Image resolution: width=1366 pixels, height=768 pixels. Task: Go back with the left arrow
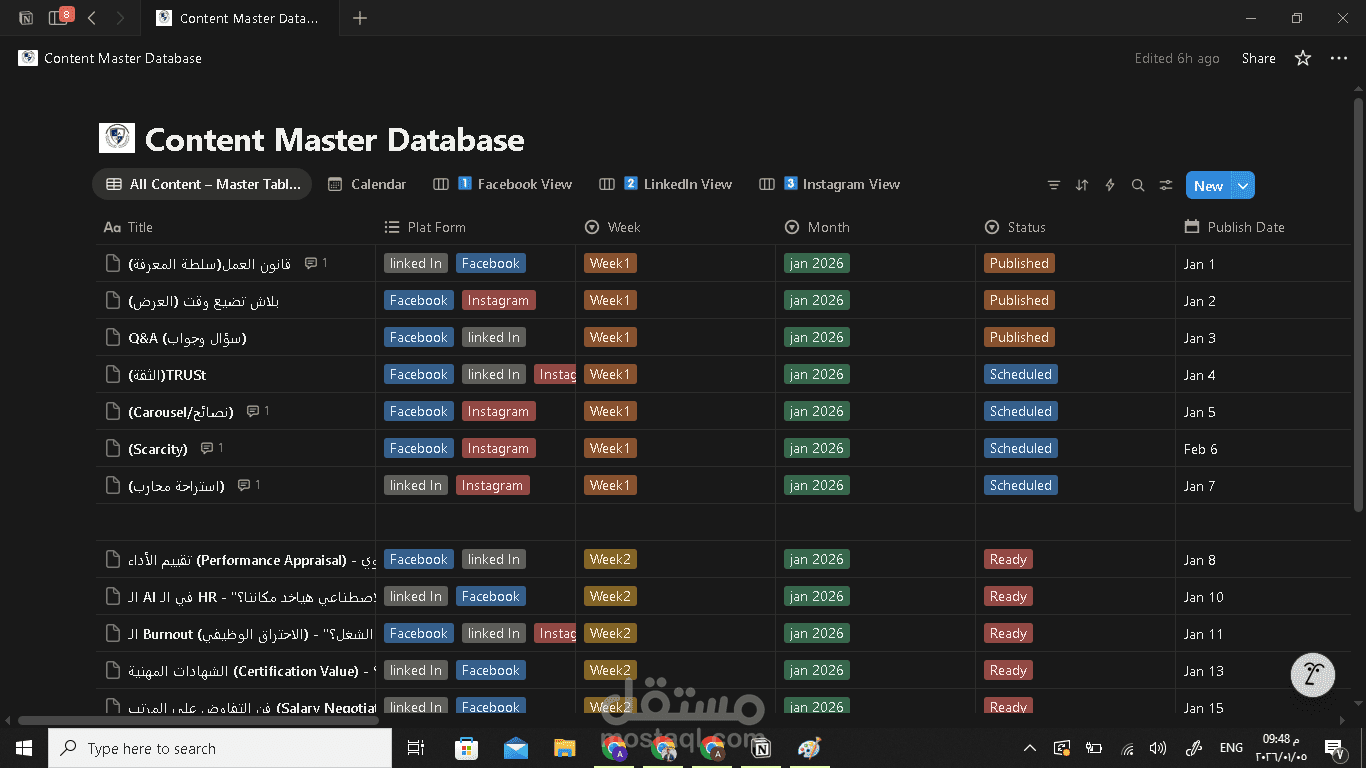point(92,18)
